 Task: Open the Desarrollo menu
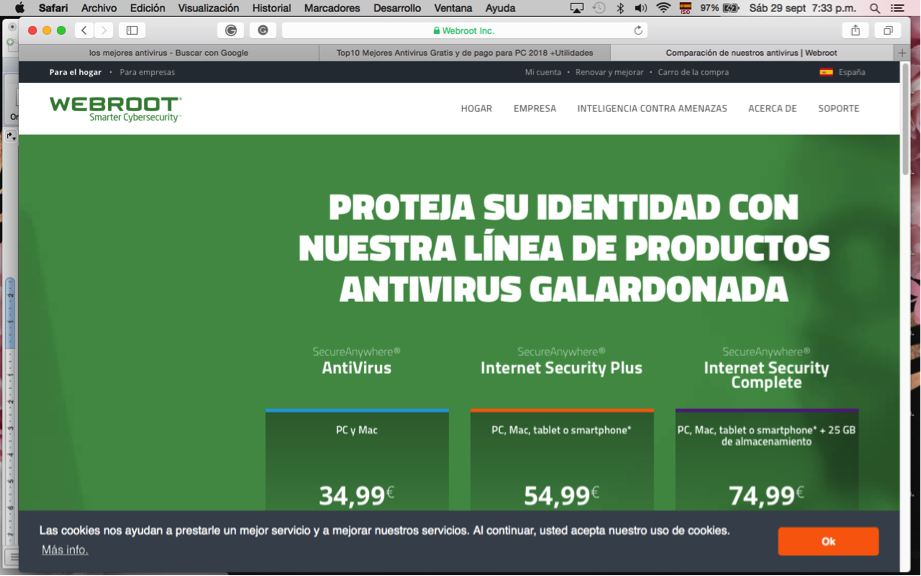tap(400, 7)
